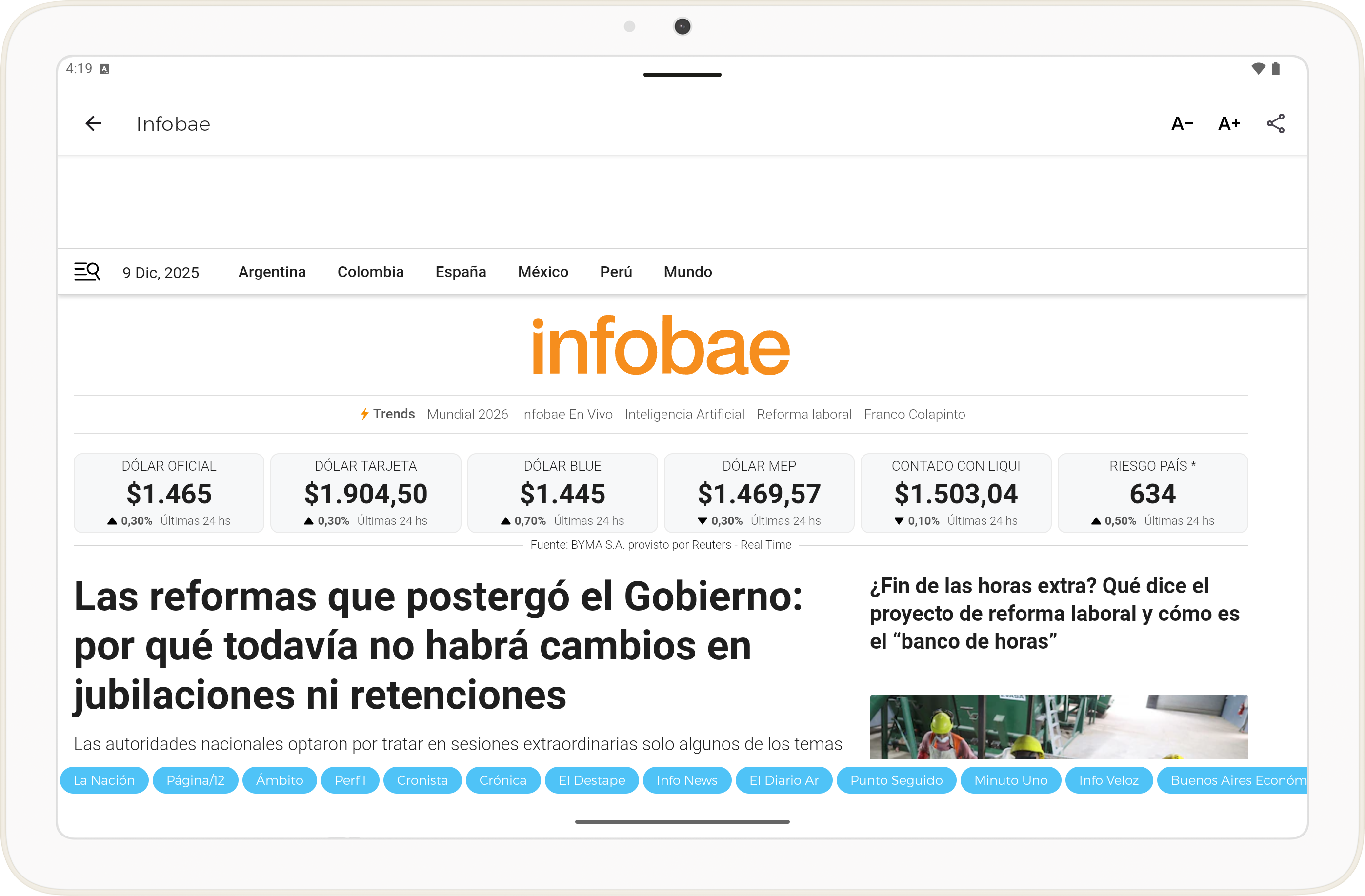Tap the Trends lightning bolt icon
This screenshot has height=896, width=1365.
[x=364, y=414]
